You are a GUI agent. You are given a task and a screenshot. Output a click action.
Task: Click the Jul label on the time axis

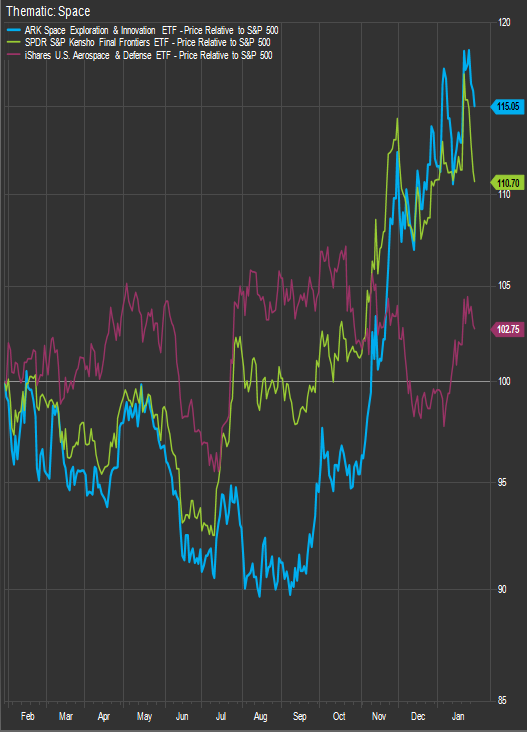tap(221, 716)
